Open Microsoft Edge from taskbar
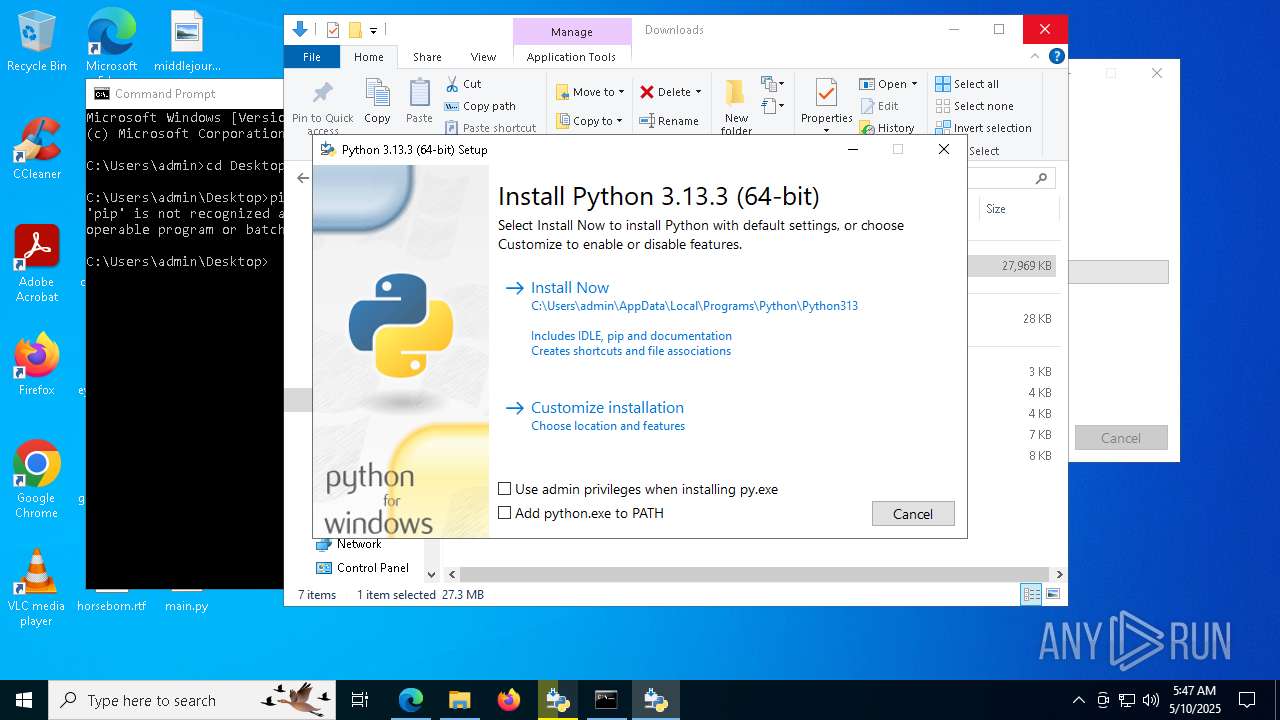The height and width of the screenshot is (720, 1280). pos(411,700)
